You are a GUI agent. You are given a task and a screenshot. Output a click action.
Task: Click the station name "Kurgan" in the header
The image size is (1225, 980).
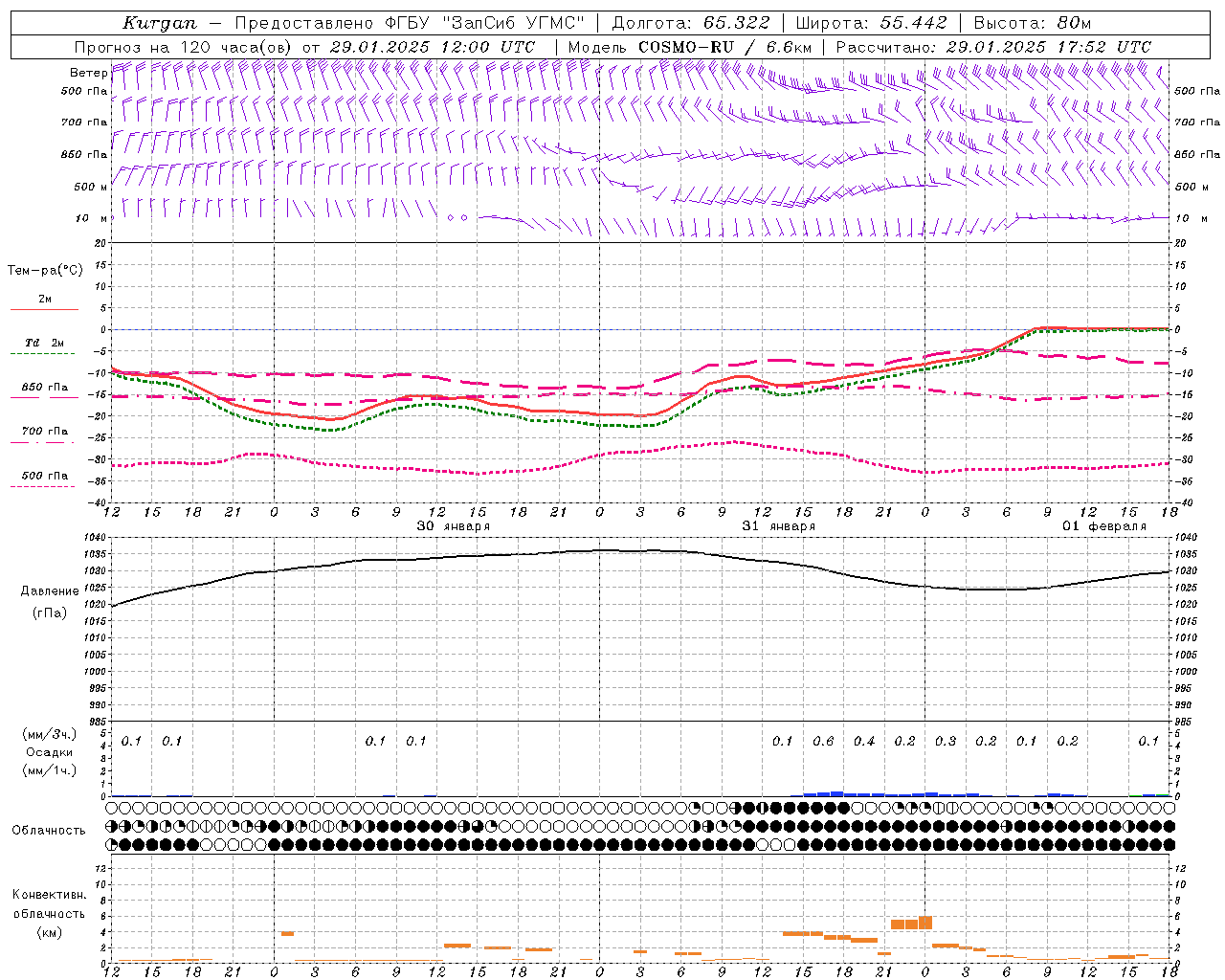[x=160, y=23]
